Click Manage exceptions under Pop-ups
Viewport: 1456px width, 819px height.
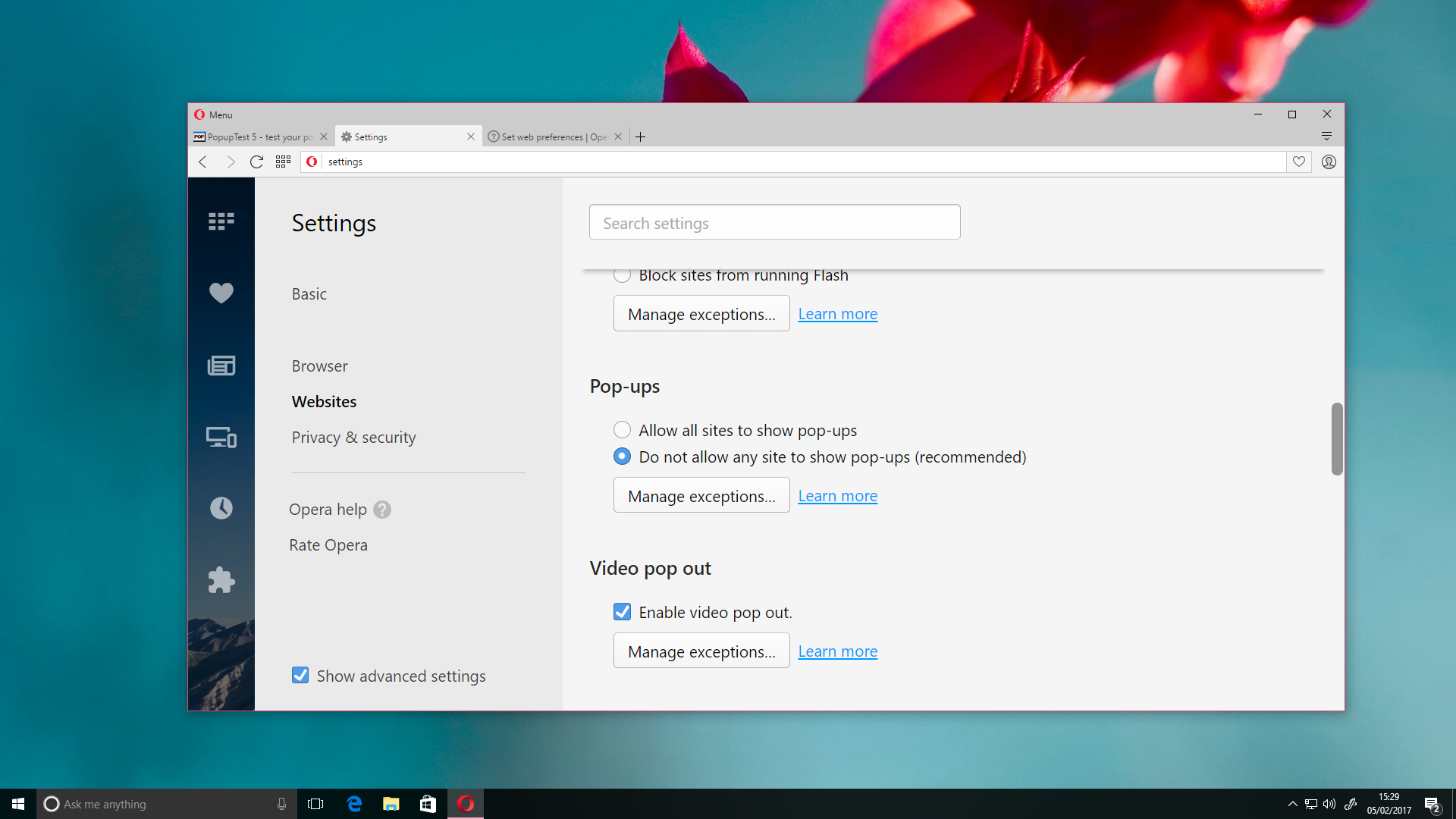[701, 495]
